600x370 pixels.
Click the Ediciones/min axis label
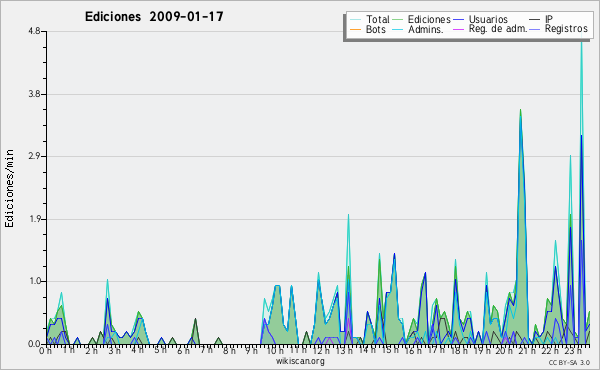(9, 189)
